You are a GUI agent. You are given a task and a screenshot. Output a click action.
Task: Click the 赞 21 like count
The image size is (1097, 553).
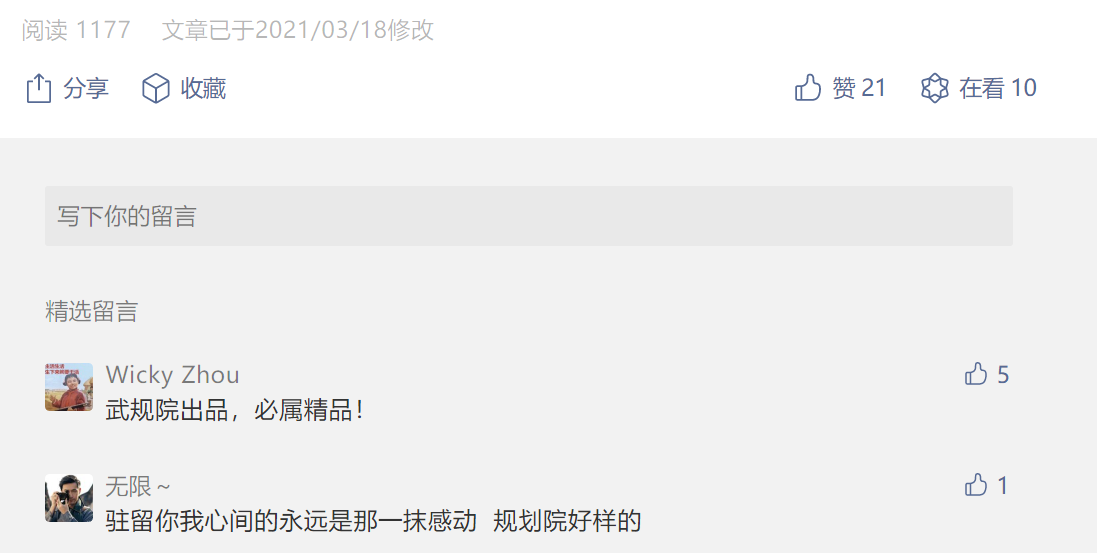[x=859, y=88]
